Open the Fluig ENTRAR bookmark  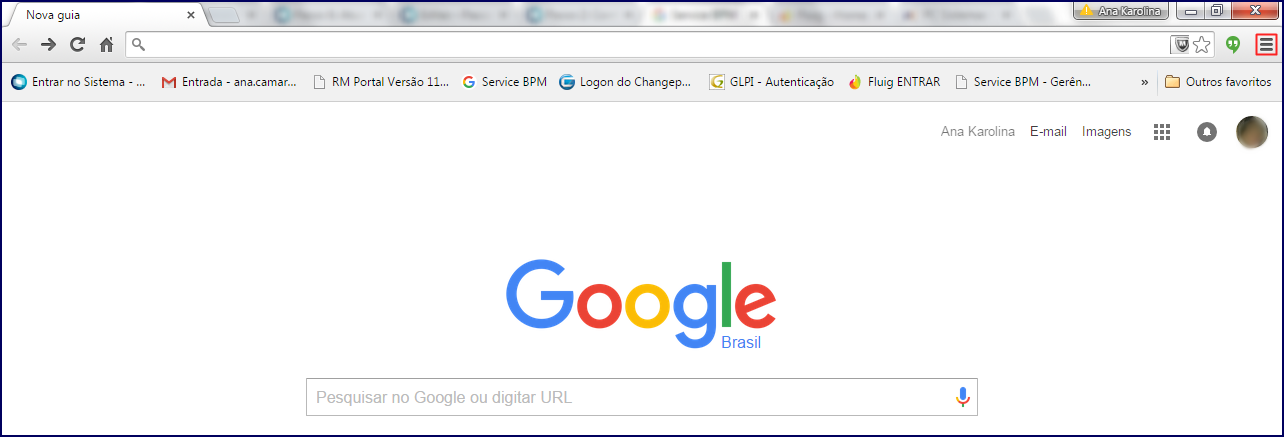click(894, 82)
